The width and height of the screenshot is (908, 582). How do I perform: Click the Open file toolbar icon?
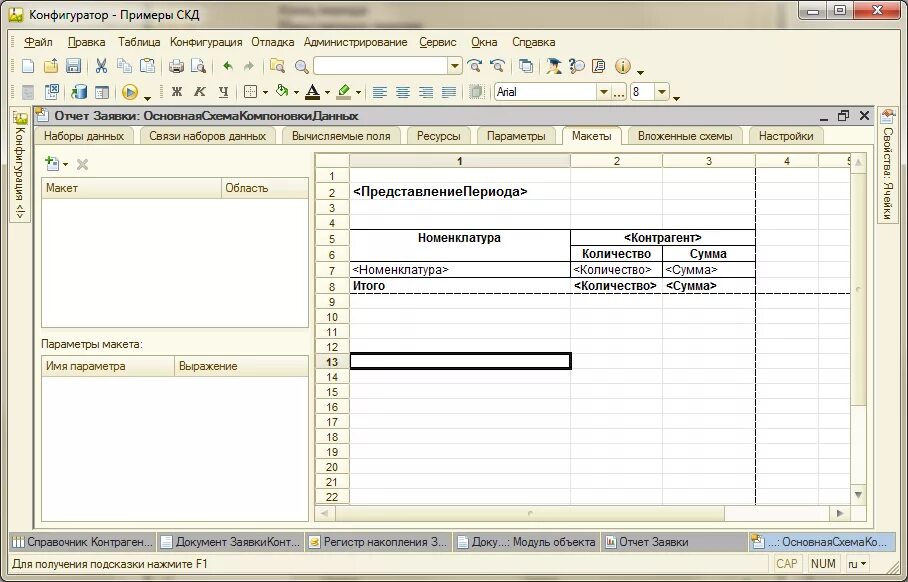50,66
